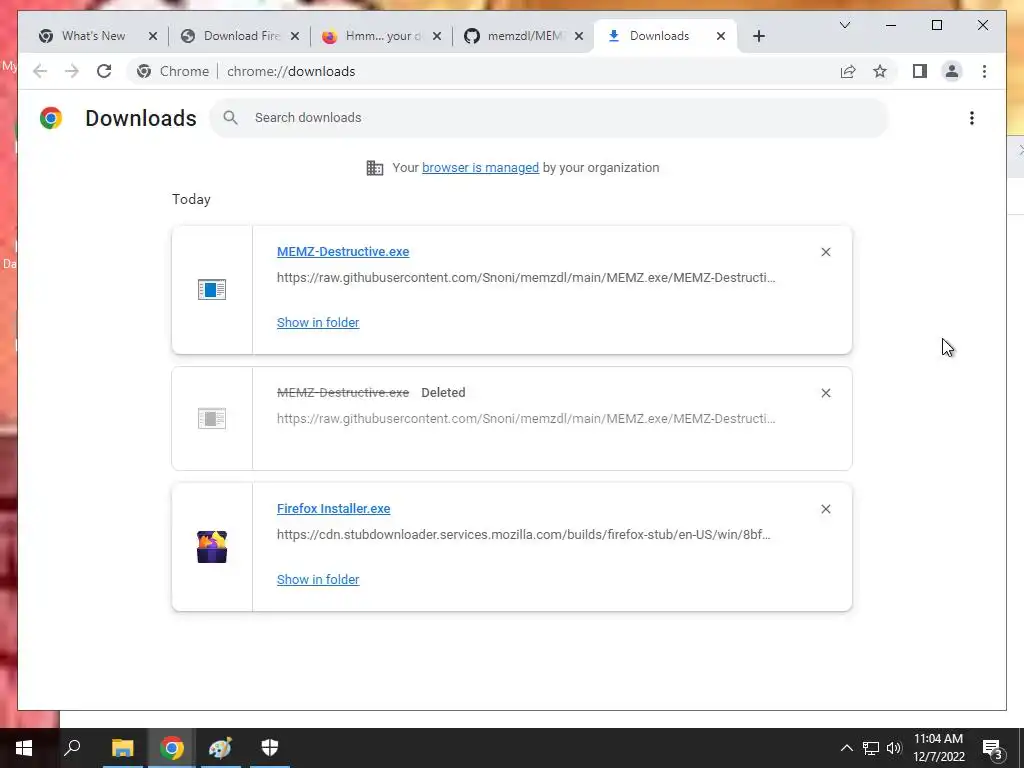
Task: Open a new tab with plus button
Action: coord(758,36)
